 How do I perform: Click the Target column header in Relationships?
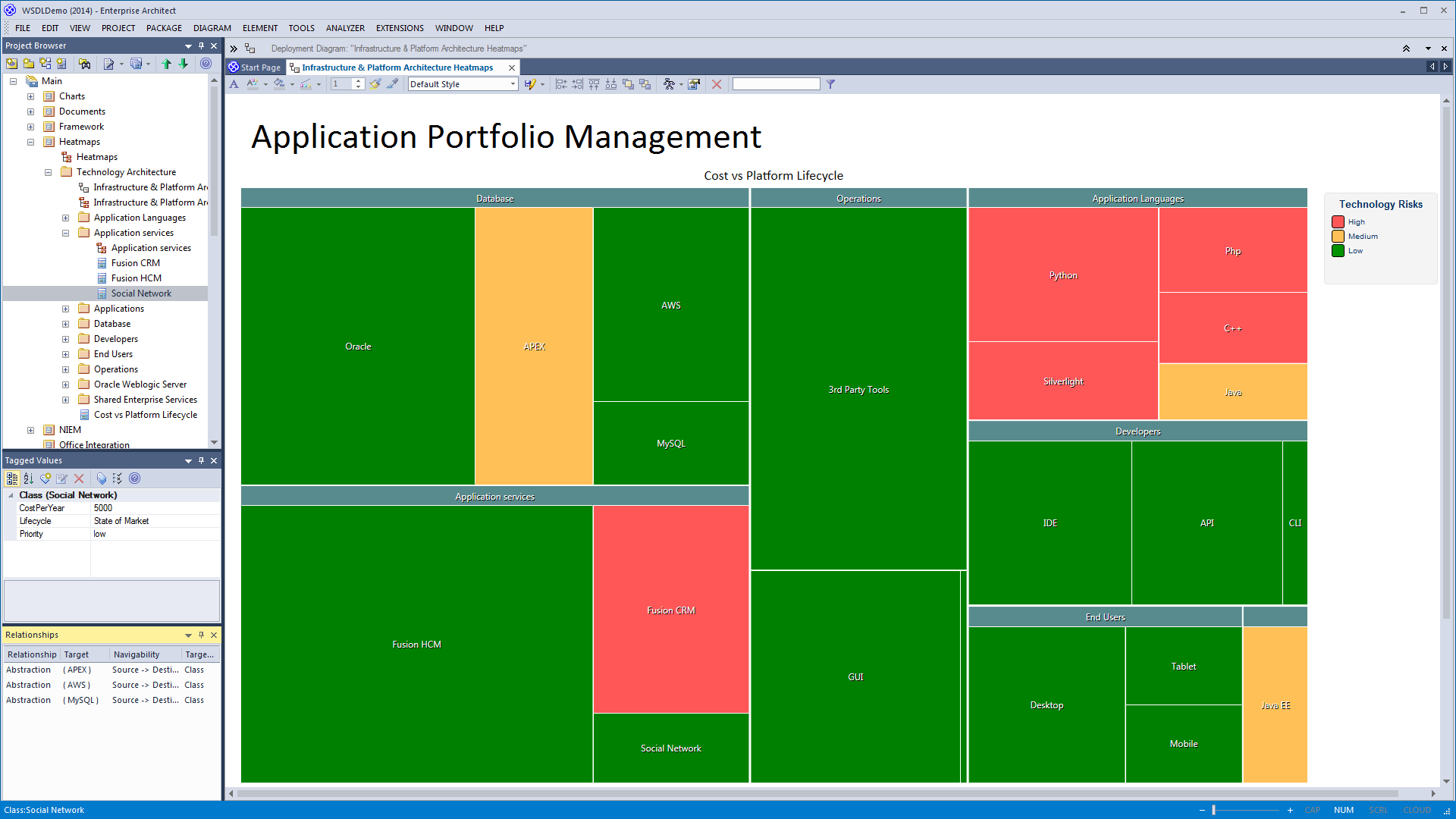[77, 654]
